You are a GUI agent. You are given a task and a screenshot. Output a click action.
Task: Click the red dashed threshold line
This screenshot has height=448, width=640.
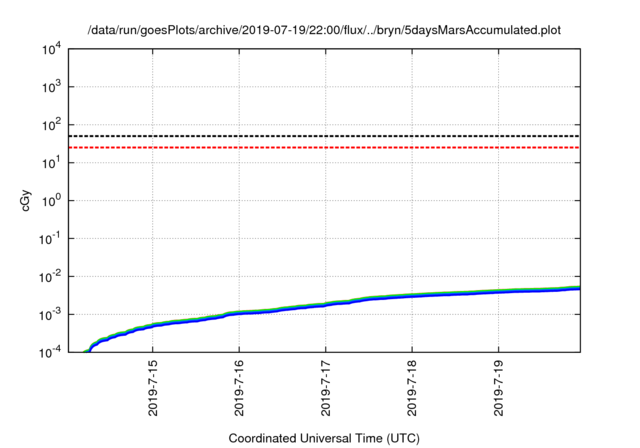(x=324, y=147)
